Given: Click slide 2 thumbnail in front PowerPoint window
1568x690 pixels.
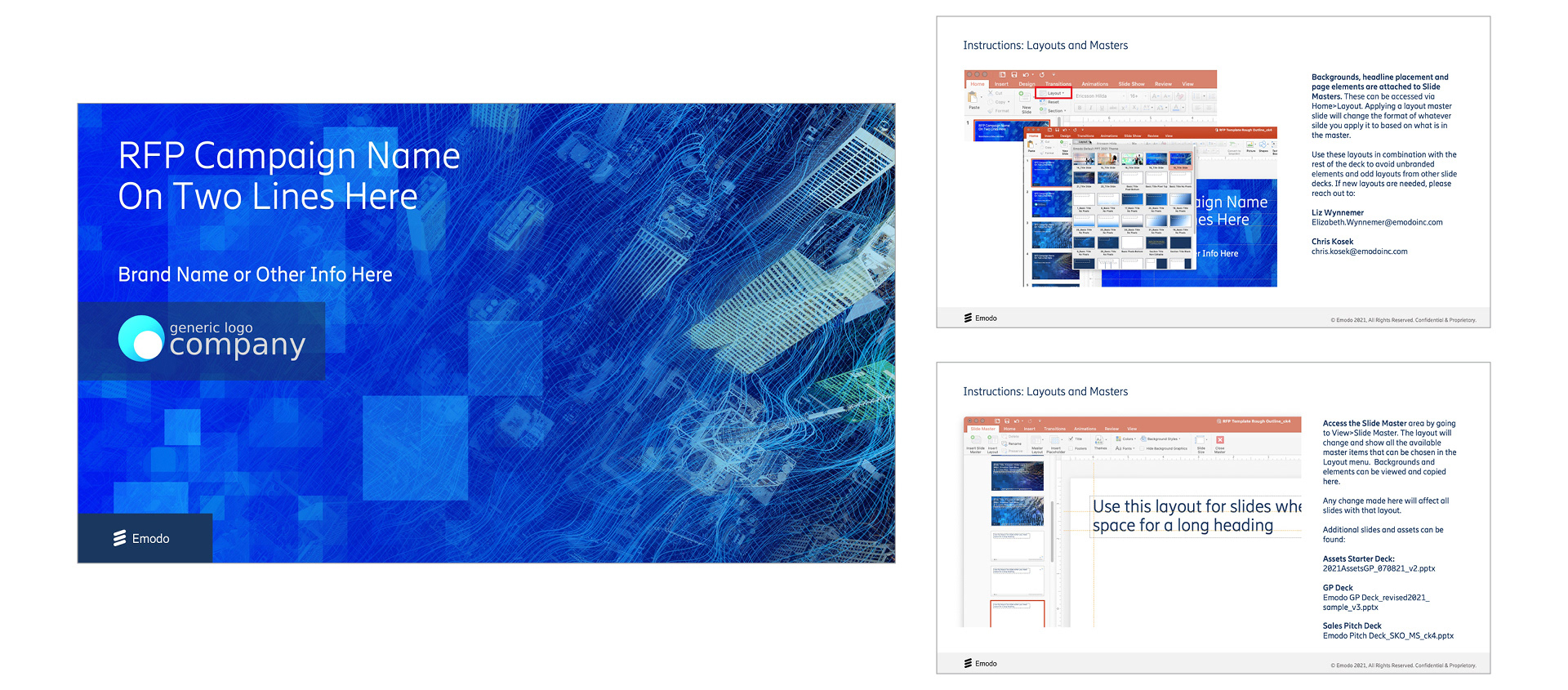Looking at the screenshot, I should 1051,203.
